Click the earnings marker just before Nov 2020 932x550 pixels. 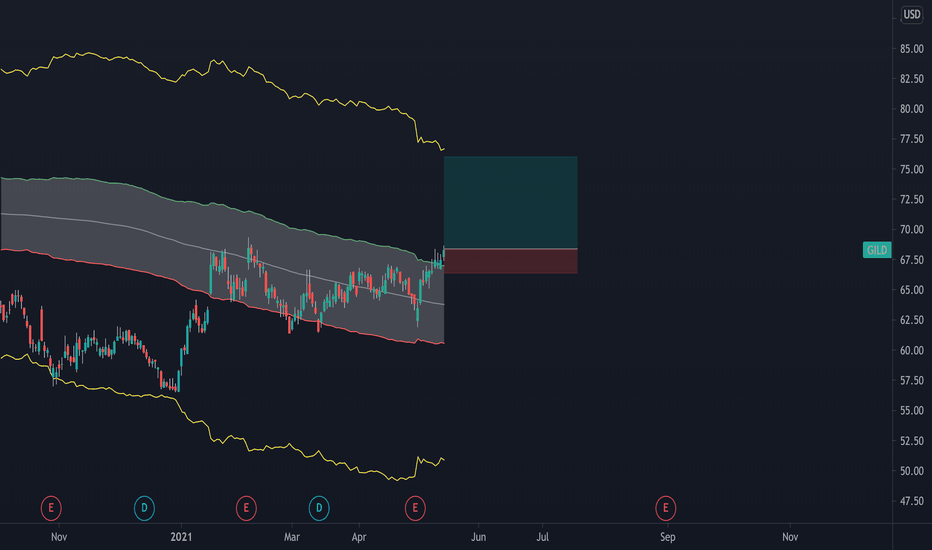point(51,508)
